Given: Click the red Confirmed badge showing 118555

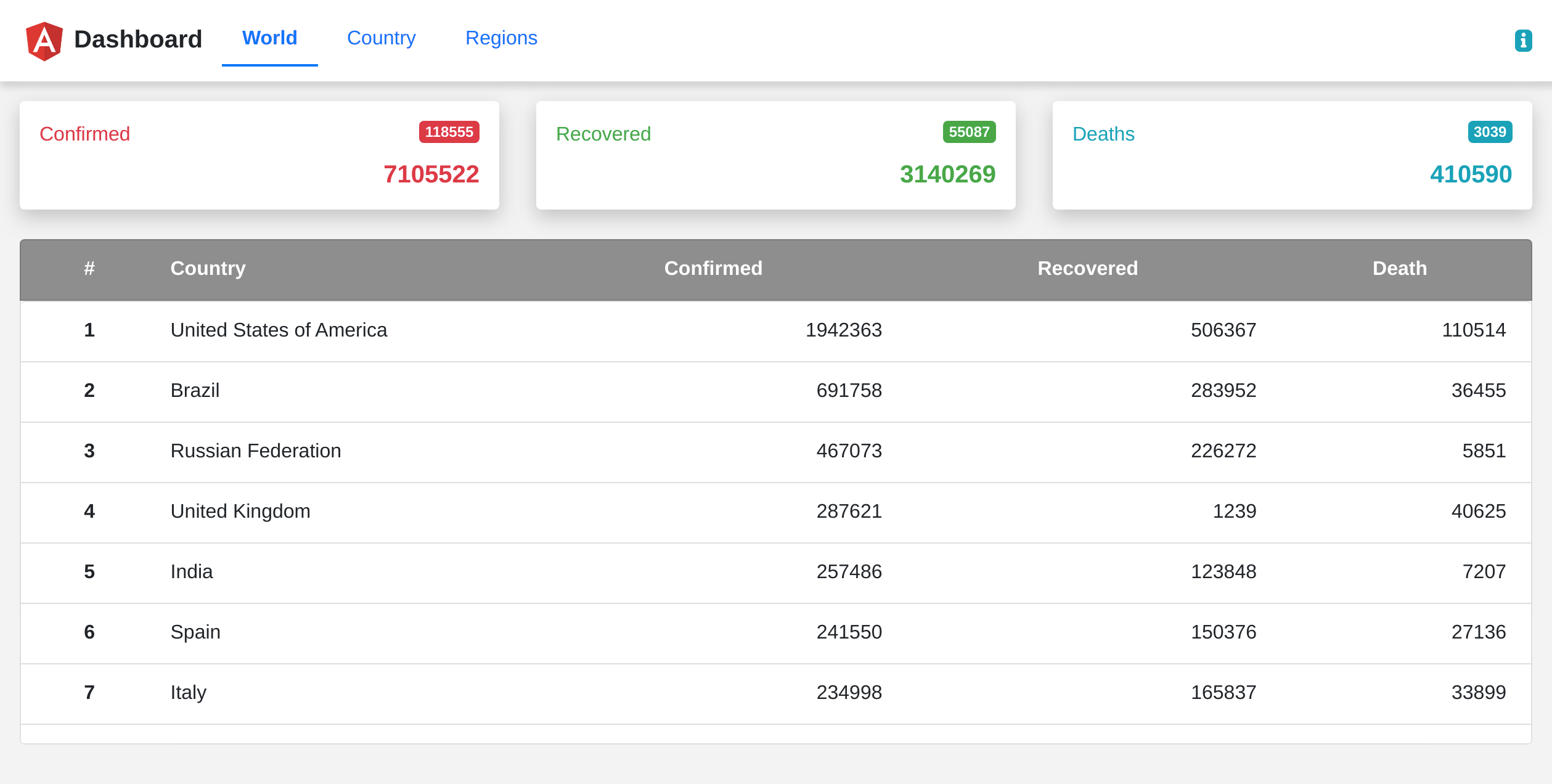Looking at the screenshot, I should (448, 132).
